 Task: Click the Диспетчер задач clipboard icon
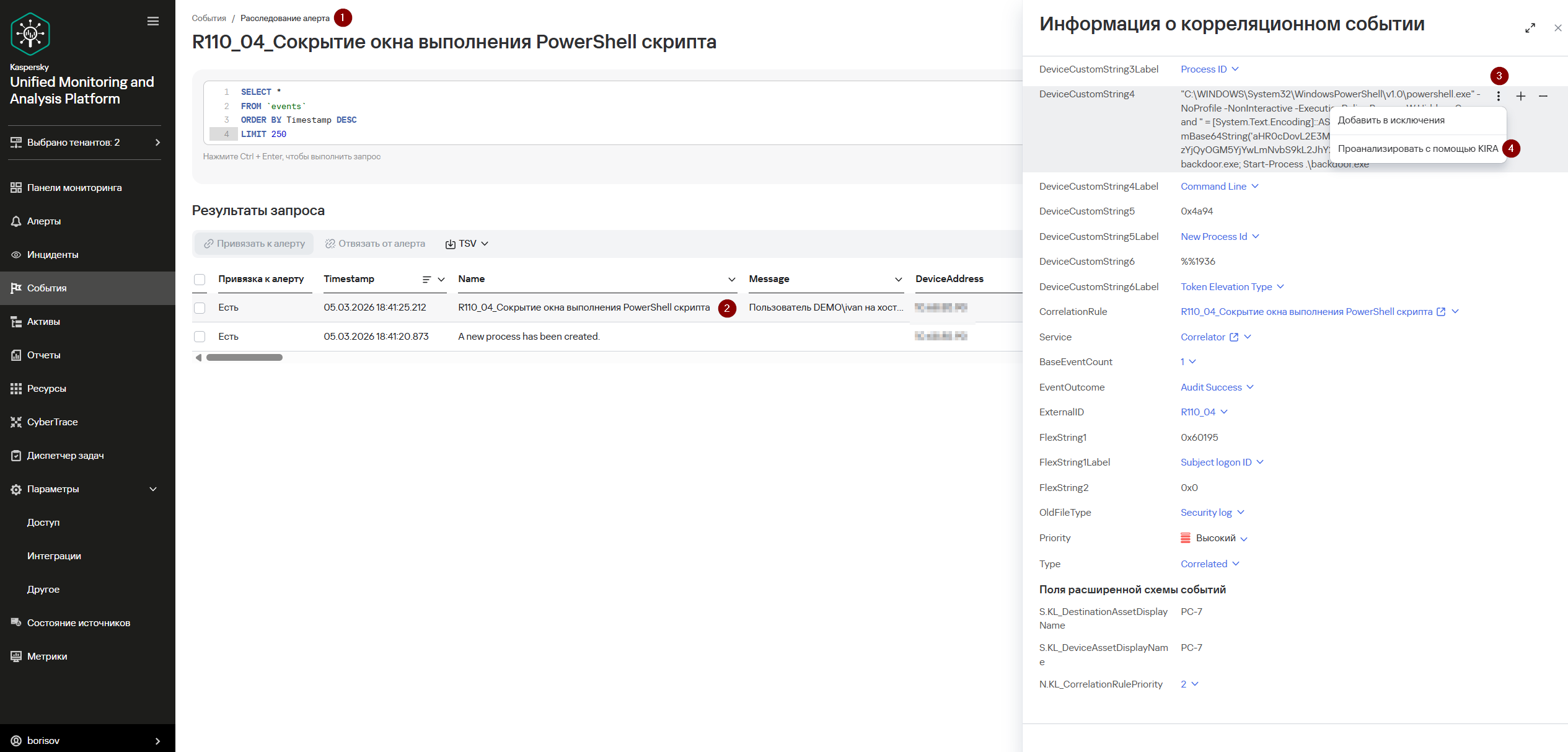click(16, 456)
